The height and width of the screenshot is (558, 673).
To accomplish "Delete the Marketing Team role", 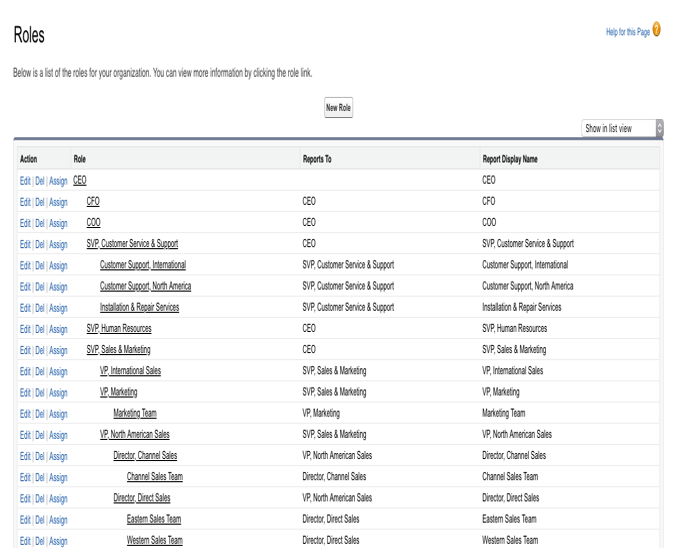I will (39, 414).
